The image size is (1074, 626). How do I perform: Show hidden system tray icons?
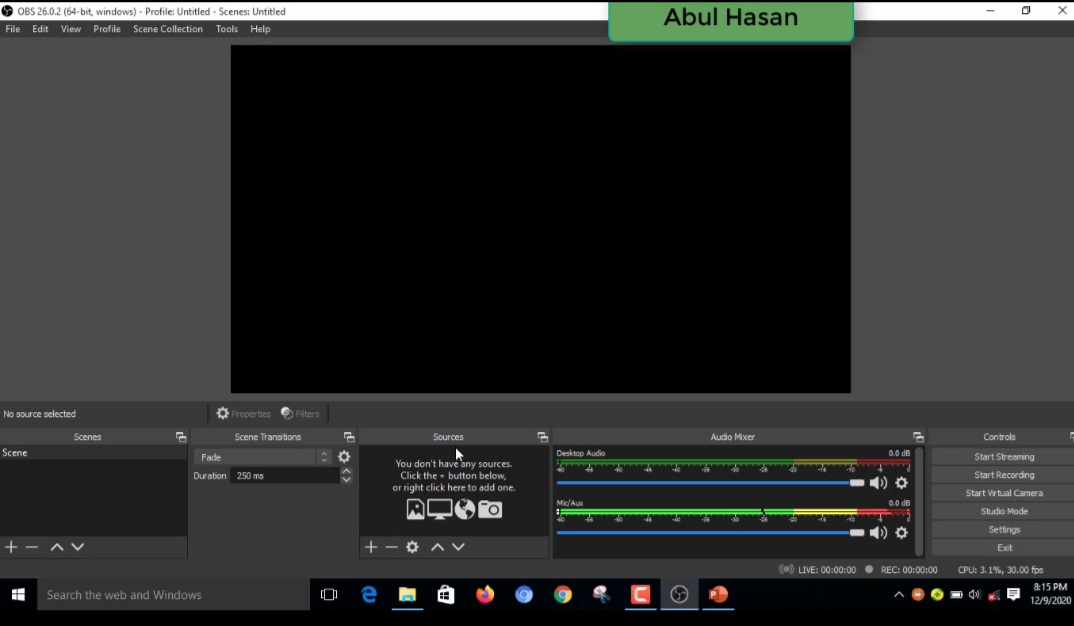(x=899, y=594)
